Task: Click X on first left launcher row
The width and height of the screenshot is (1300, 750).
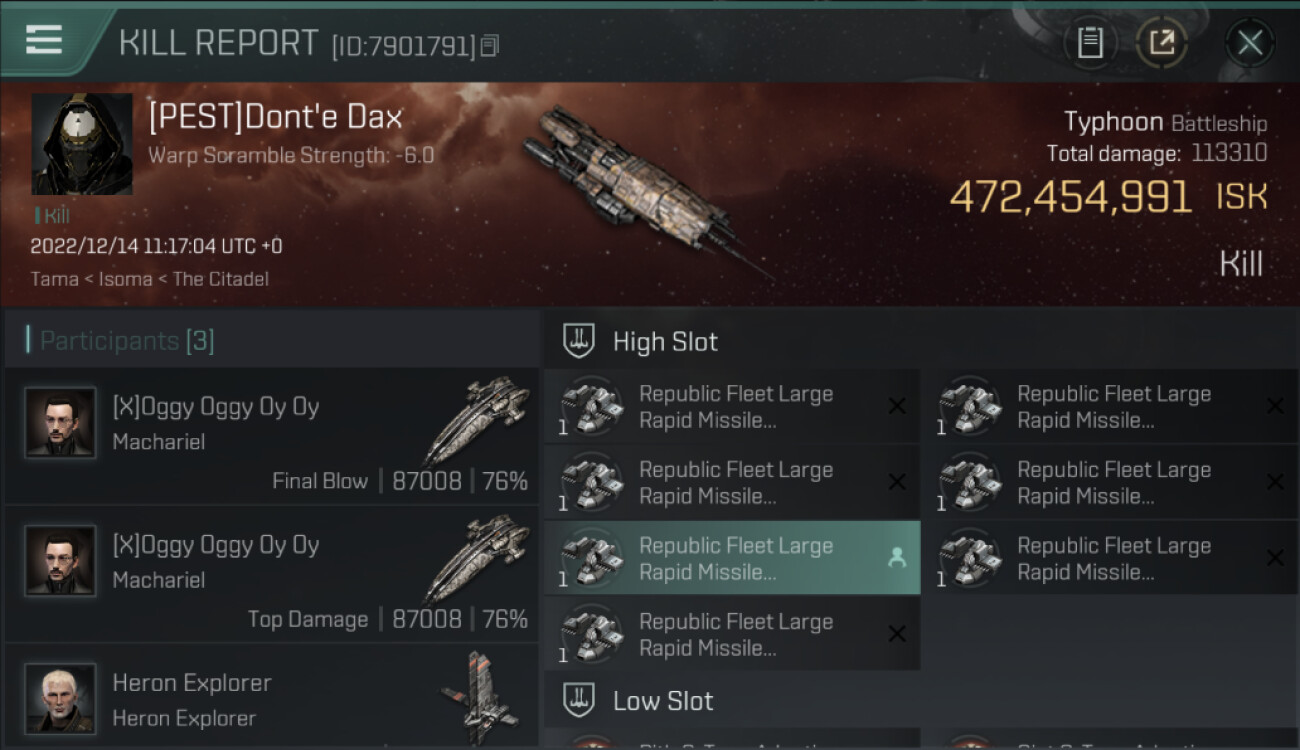Action: pyautogui.click(x=897, y=406)
